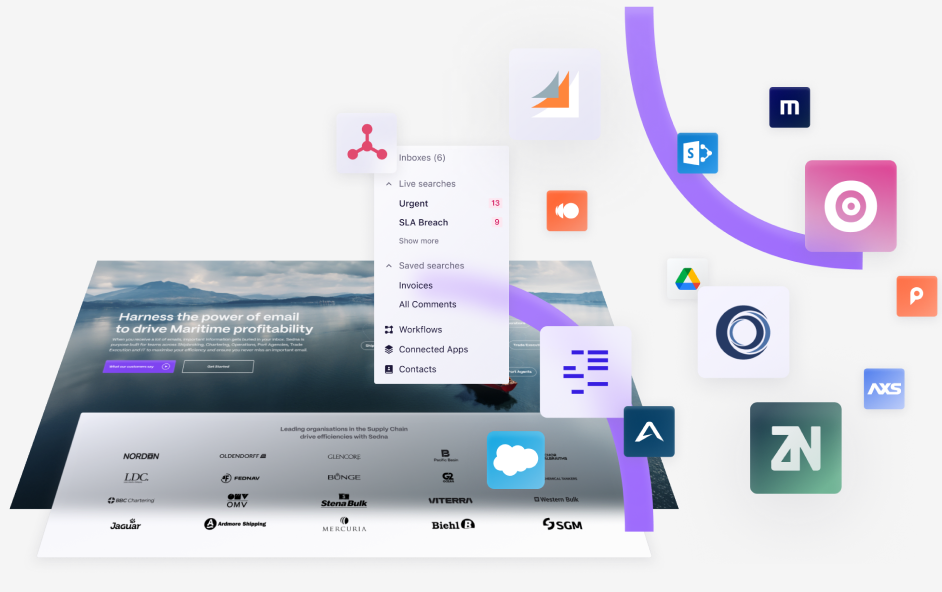Click the Jaguar logo
The image size is (942, 592).
pyautogui.click(x=126, y=524)
